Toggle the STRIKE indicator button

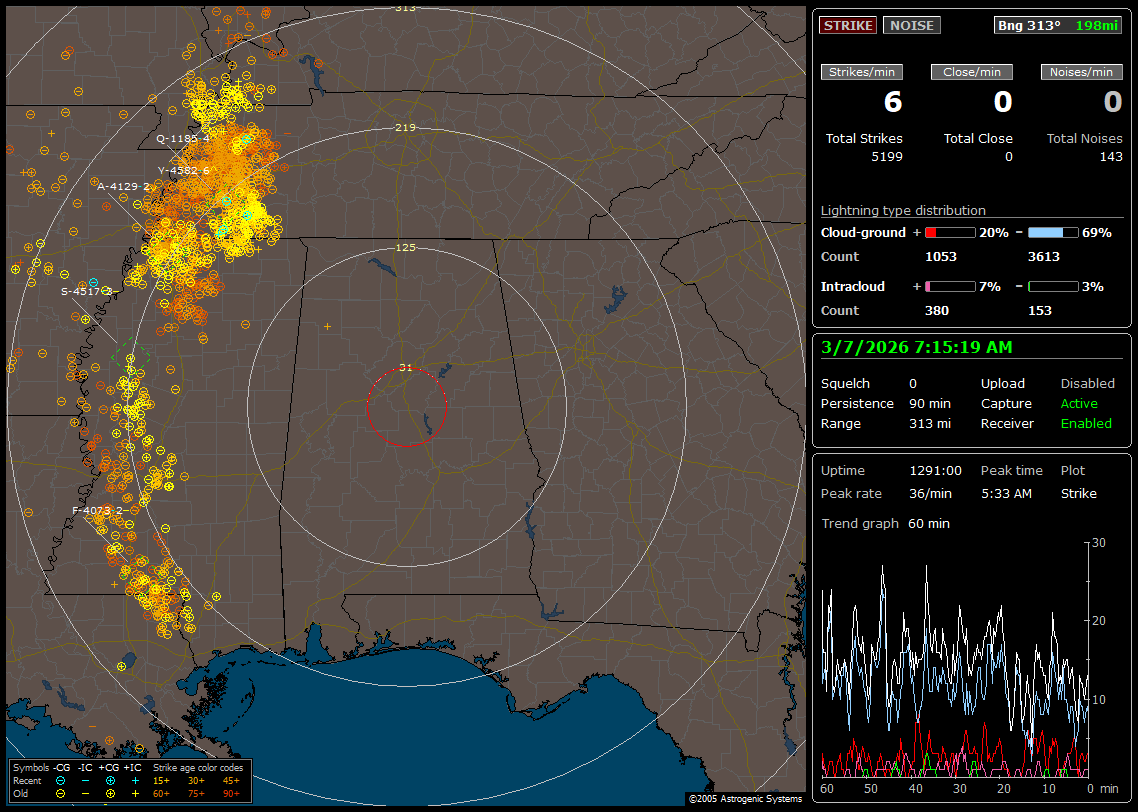pyautogui.click(x=848, y=25)
